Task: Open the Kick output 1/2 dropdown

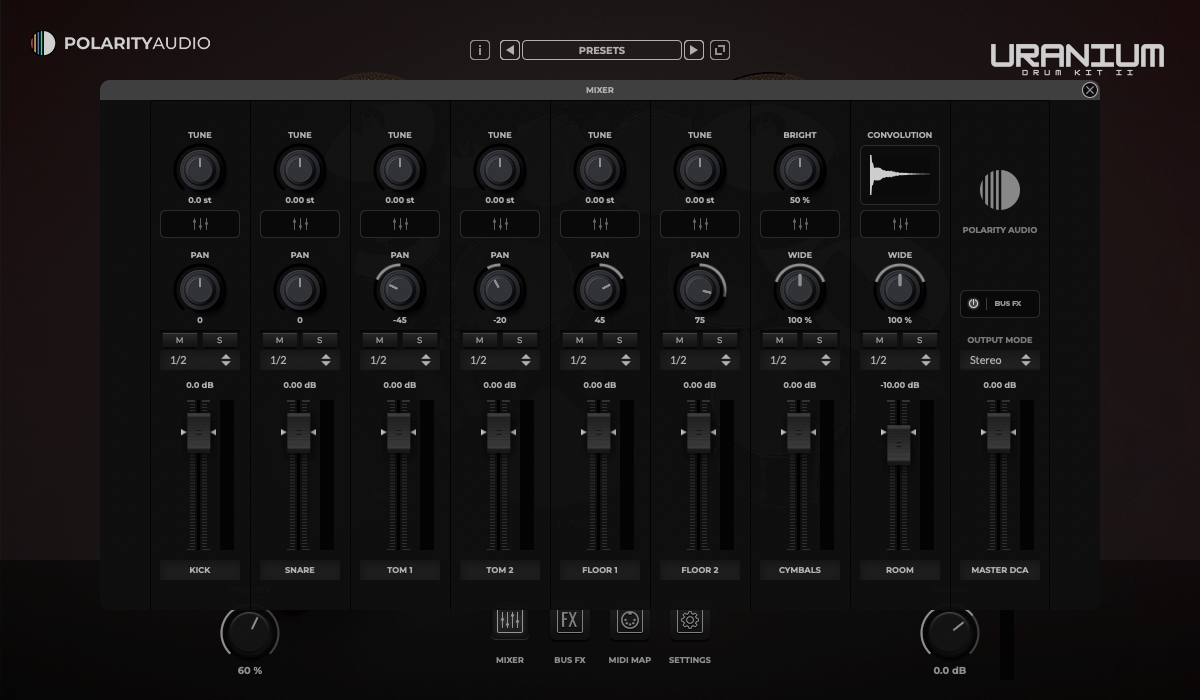Action: tap(200, 360)
